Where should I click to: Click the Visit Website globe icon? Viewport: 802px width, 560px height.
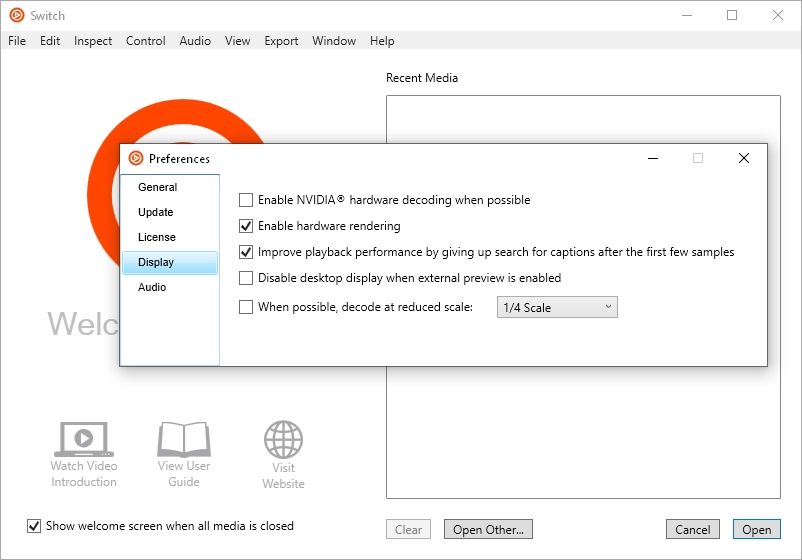point(283,440)
